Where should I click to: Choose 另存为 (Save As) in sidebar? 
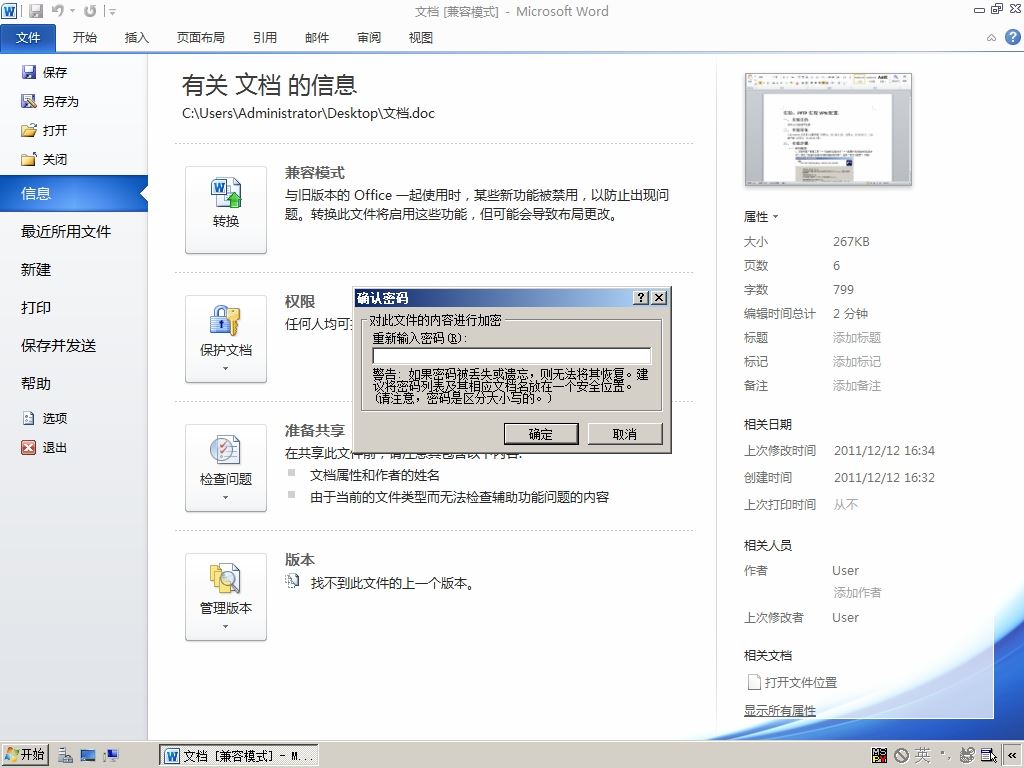tap(50, 101)
